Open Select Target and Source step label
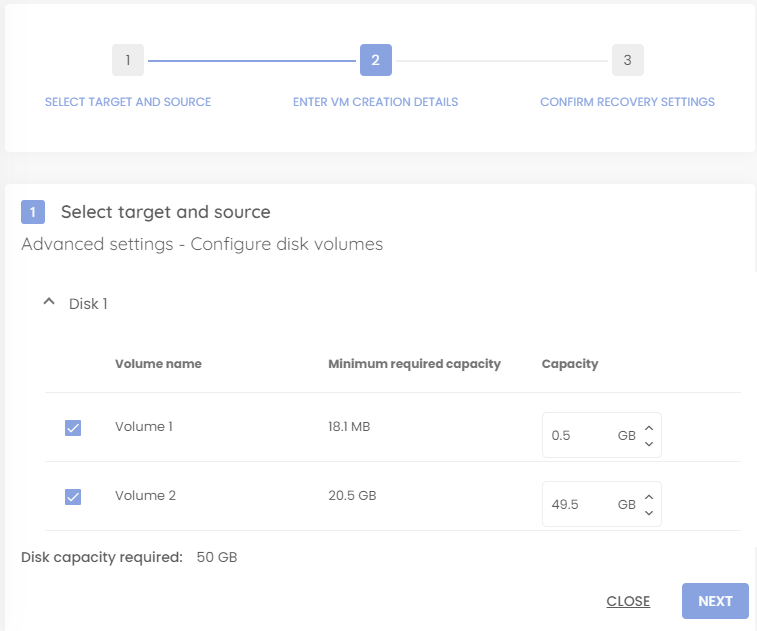The image size is (757, 631). point(128,102)
